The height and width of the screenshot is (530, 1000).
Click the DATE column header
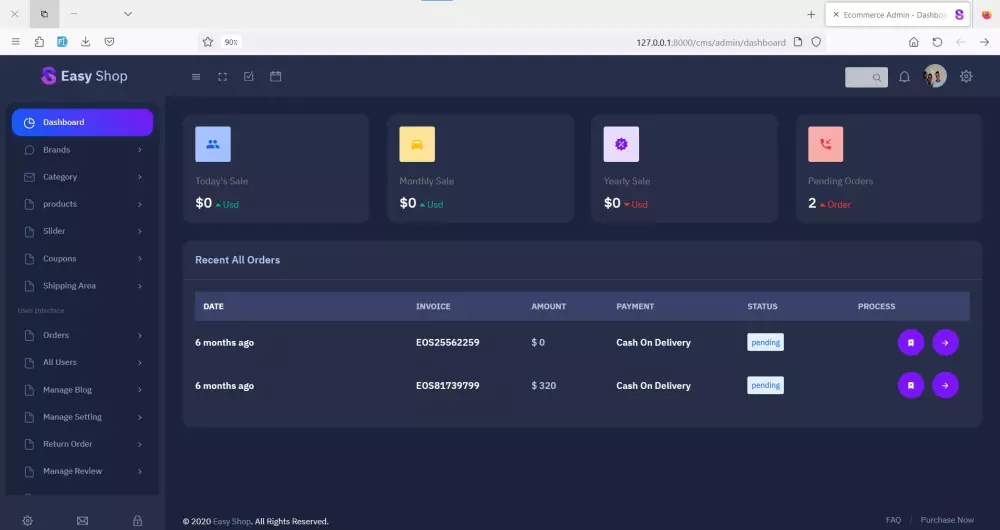point(213,306)
